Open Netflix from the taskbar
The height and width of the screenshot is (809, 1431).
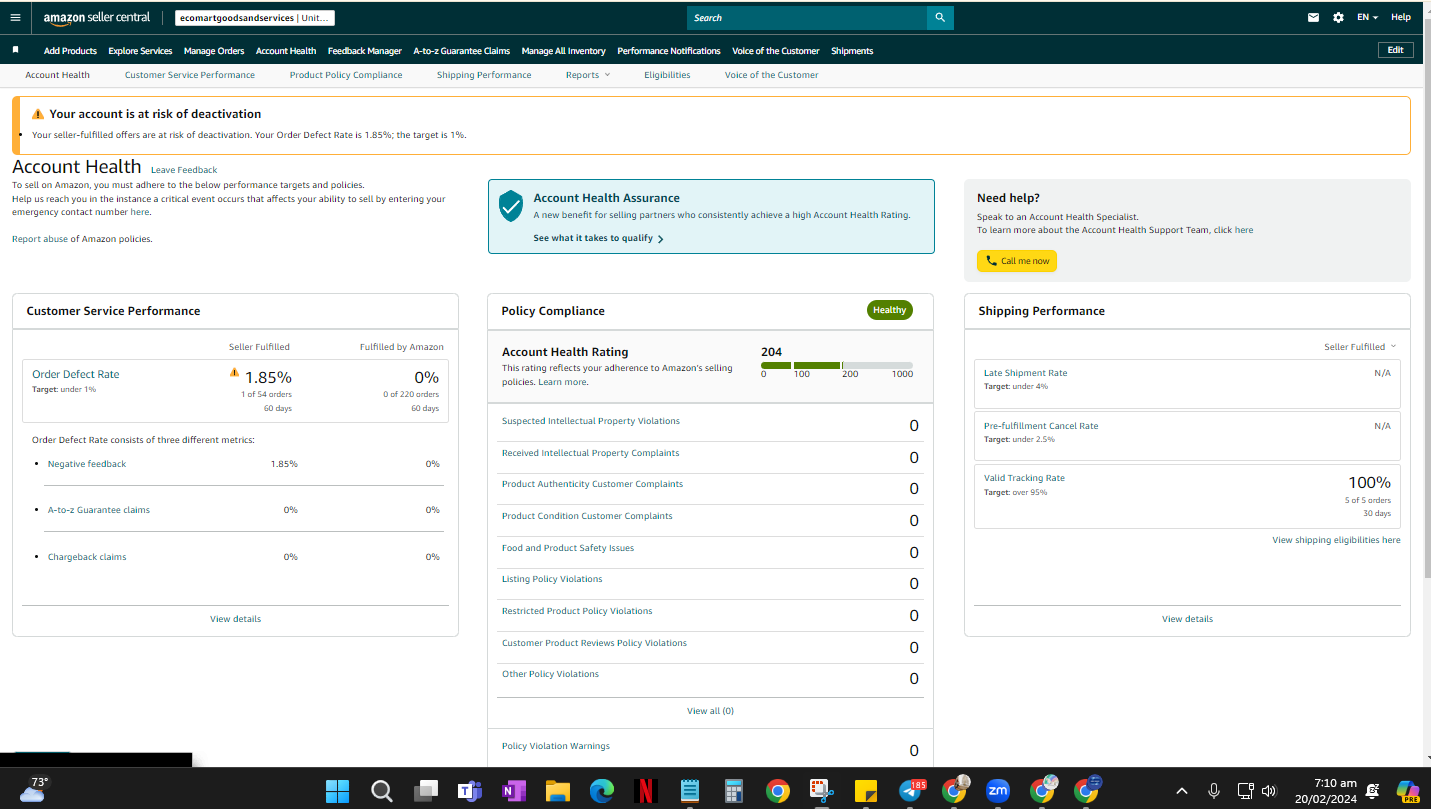pos(645,791)
